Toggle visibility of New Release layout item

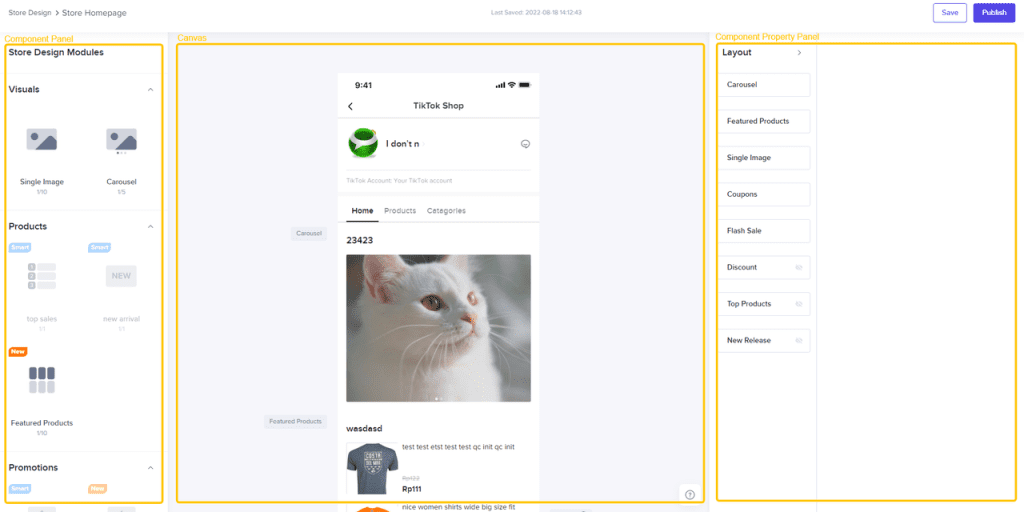(798, 340)
